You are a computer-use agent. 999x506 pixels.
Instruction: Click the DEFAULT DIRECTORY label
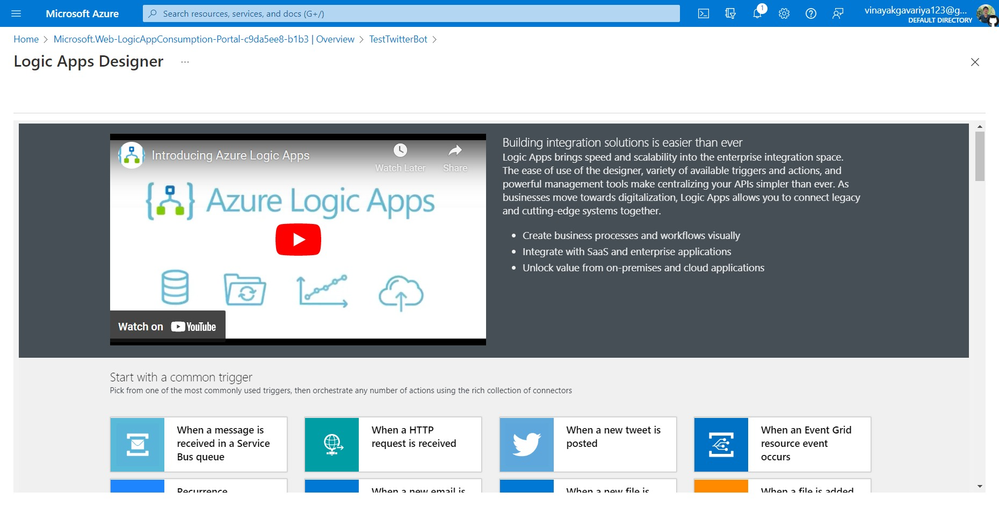point(940,20)
